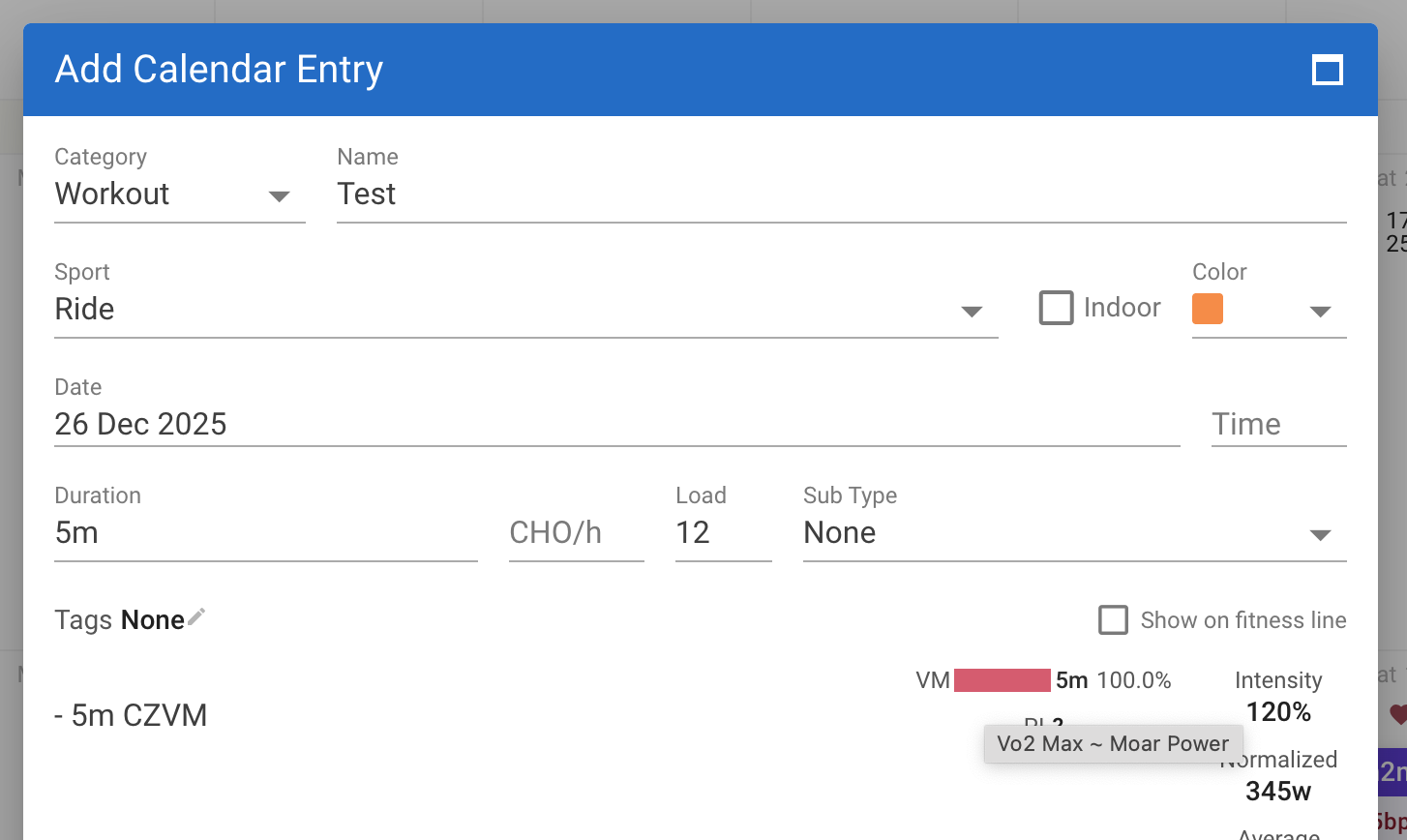This screenshot has width=1407, height=840.
Task: Click the CHO/h input field
Action: coord(576,533)
